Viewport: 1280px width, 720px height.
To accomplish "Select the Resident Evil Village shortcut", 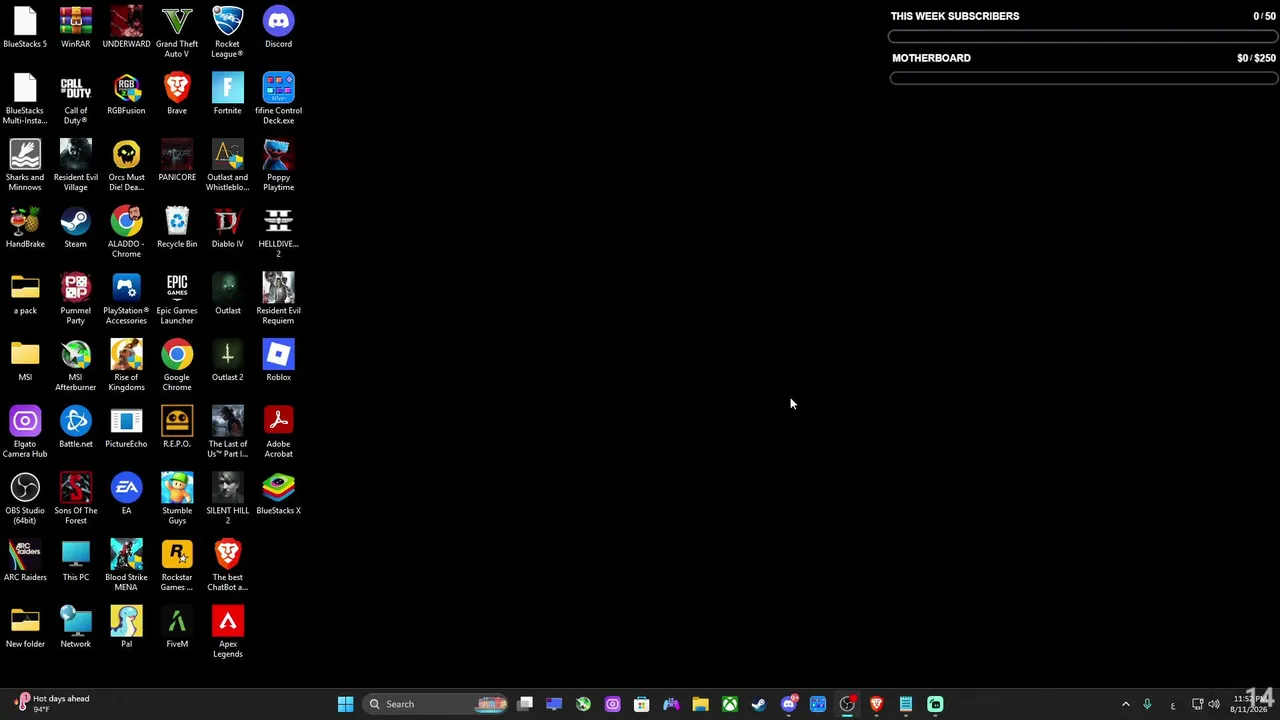I will click(x=75, y=166).
